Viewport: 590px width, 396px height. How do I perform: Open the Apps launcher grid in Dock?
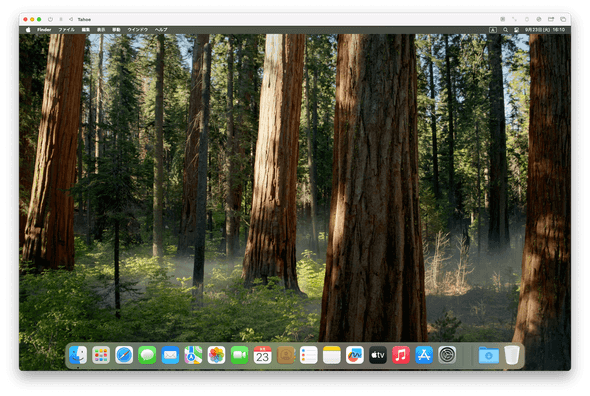[101, 355]
